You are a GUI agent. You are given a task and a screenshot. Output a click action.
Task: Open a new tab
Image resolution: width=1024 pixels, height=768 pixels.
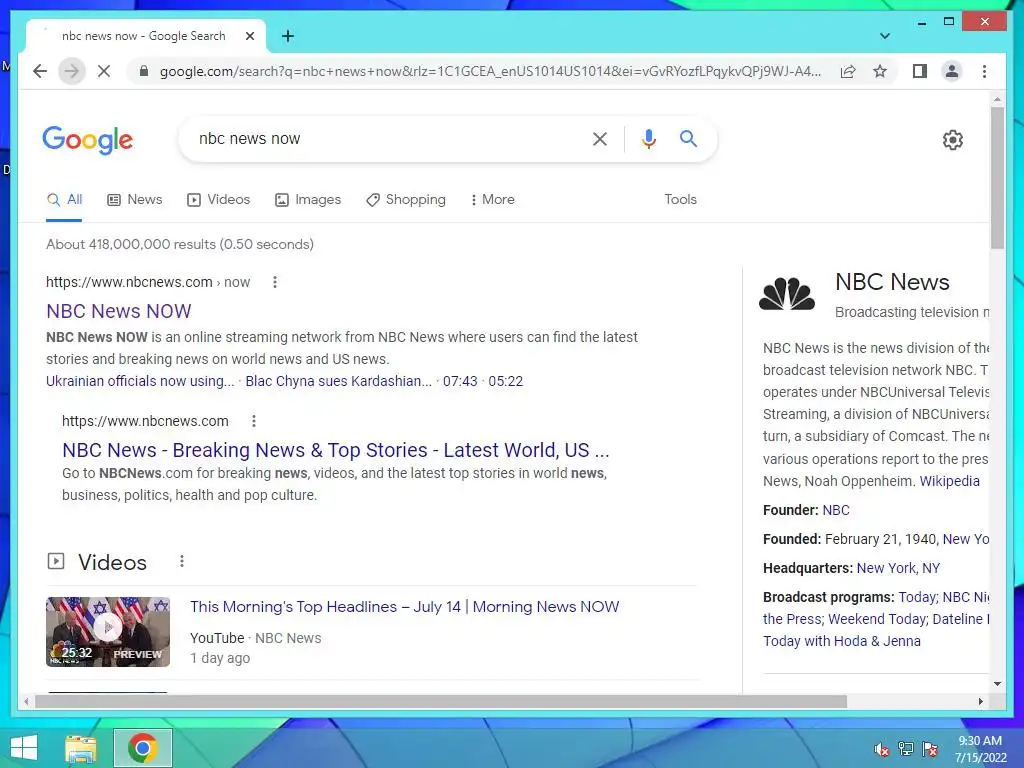point(288,36)
